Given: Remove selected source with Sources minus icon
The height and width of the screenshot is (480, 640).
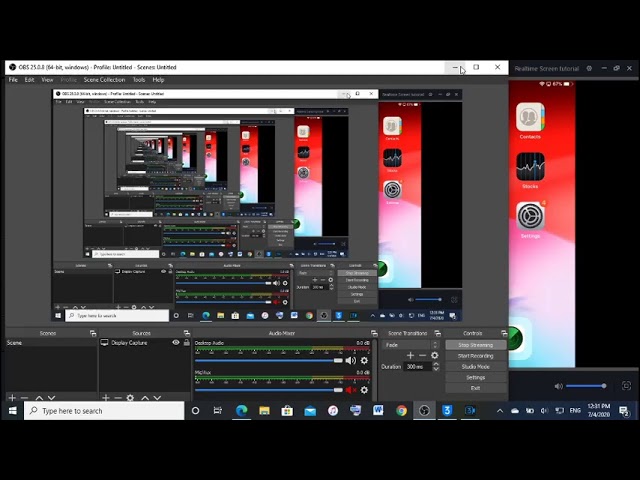Looking at the screenshot, I should [x=118, y=398].
